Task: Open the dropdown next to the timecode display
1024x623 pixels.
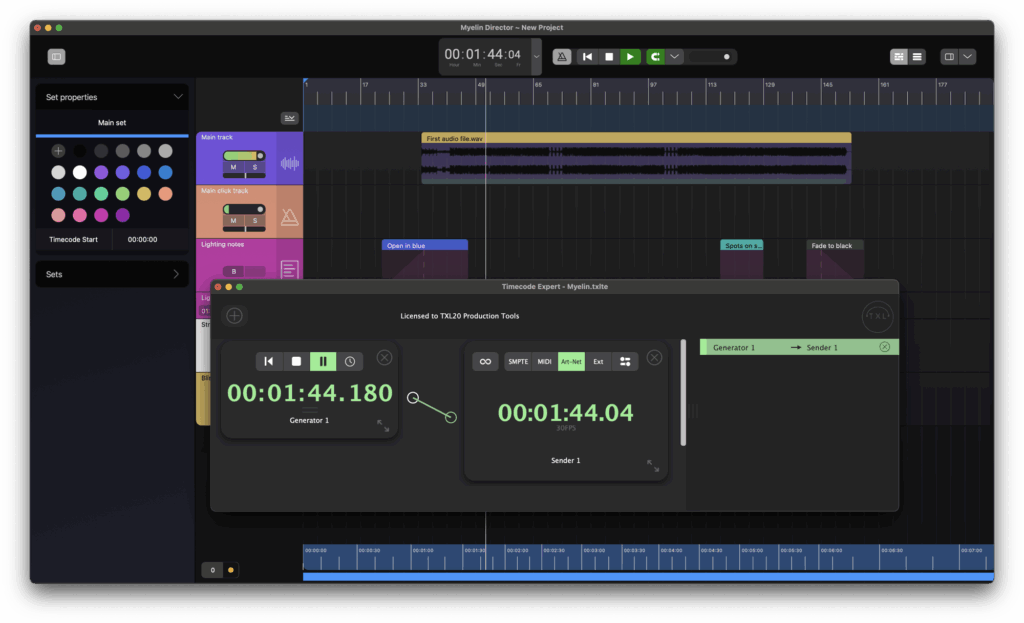Action: pyautogui.click(x=536, y=57)
